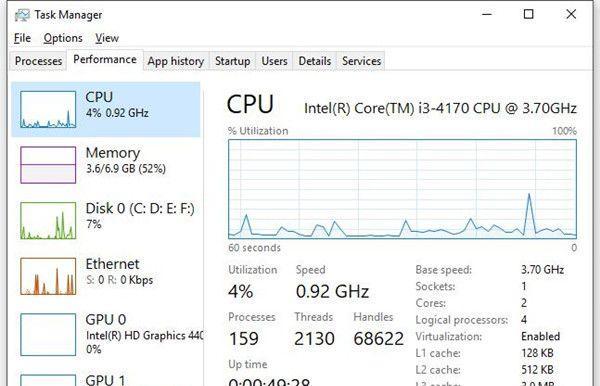
Task: Select Disk 0 activity graph icon
Action: 48,221
